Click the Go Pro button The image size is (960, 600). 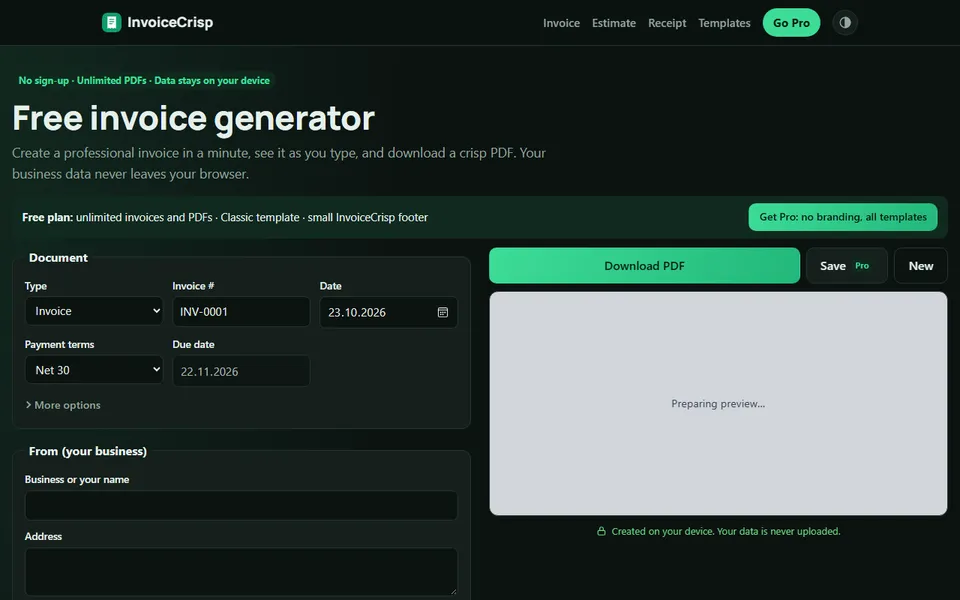click(791, 23)
